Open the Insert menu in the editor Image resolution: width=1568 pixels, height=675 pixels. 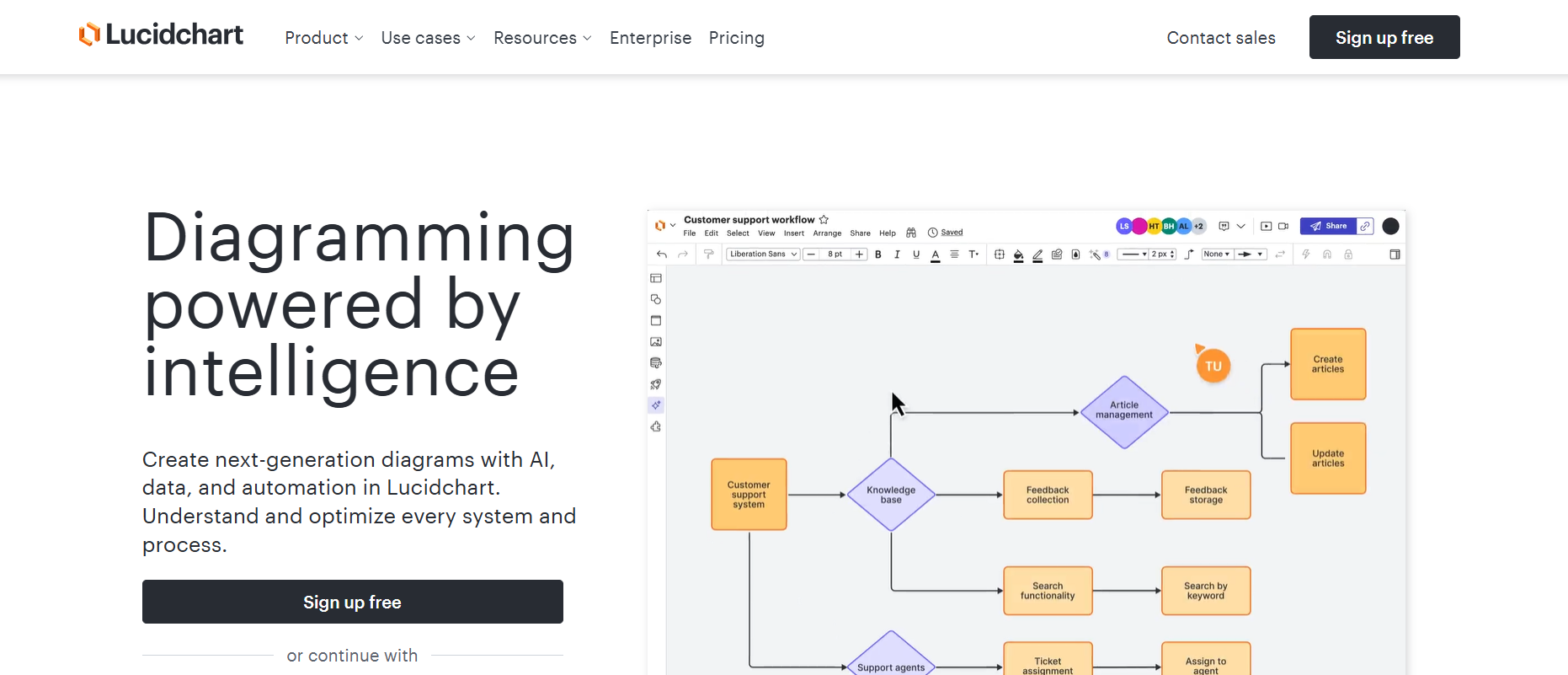tap(794, 233)
